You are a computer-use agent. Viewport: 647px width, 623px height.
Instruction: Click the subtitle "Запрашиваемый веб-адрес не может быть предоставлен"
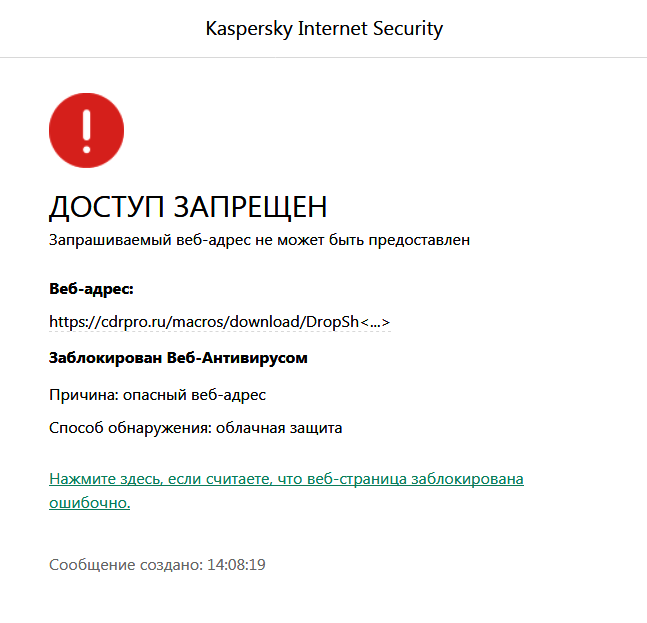(x=259, y=240)
